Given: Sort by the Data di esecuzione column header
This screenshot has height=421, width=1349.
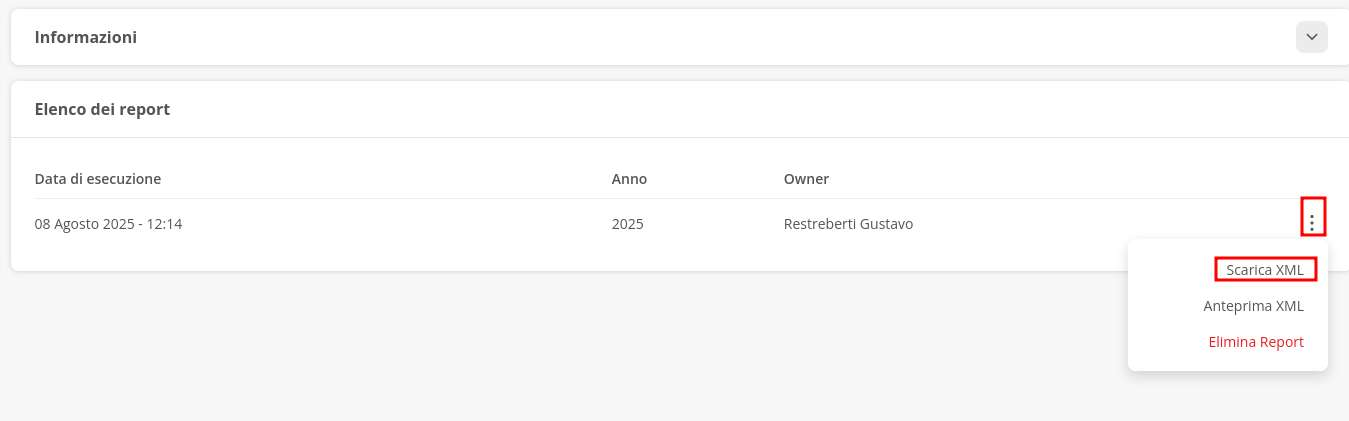Looking at the screenshot, I should click(98, 179).
